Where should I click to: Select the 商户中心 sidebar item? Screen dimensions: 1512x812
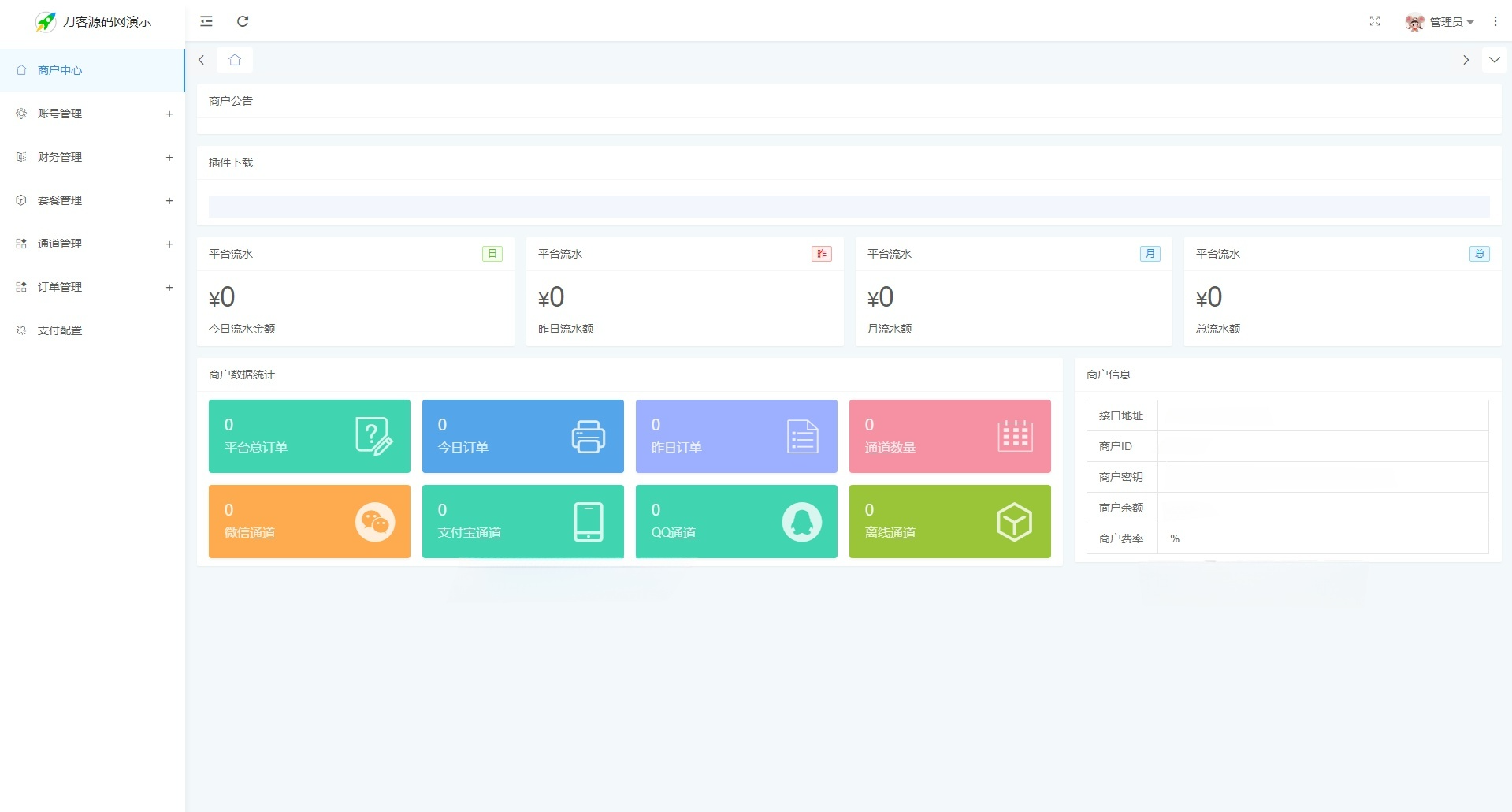tap(57, 70)
